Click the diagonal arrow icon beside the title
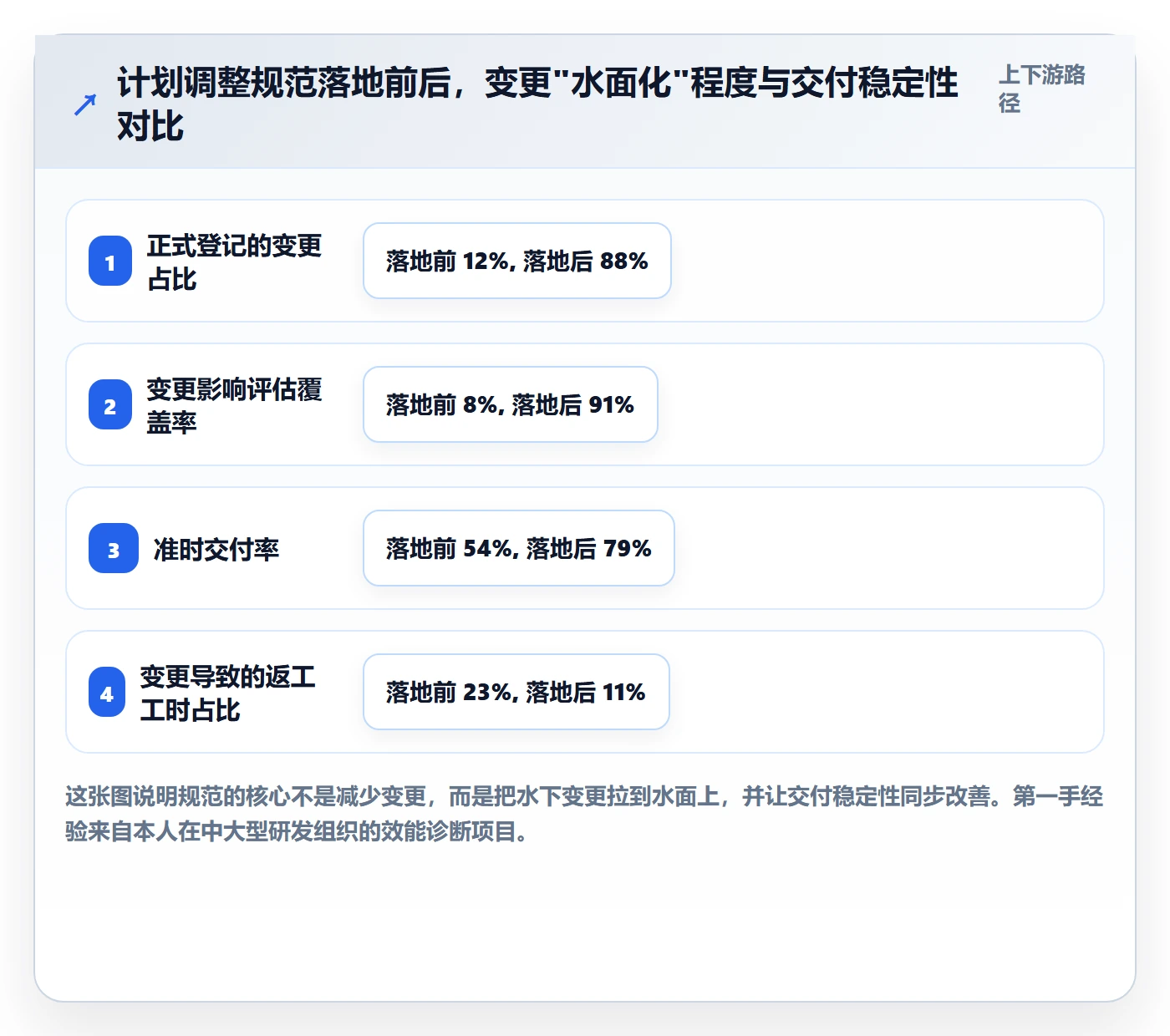Viewport: 1170px width, 1036px height. [x=85, y=104]
